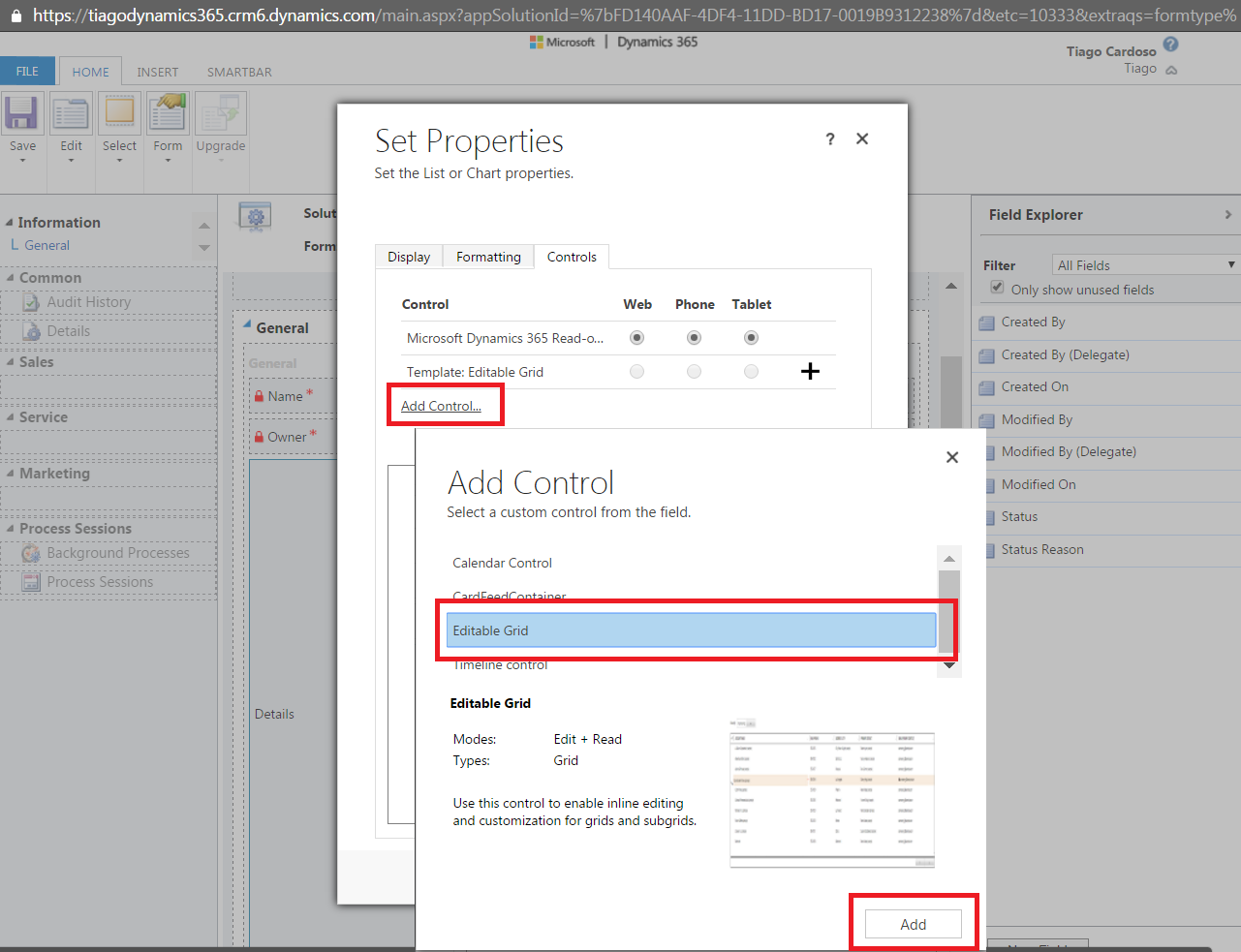
Task: Switch to the Formatting tab
Action: (487, 256)
